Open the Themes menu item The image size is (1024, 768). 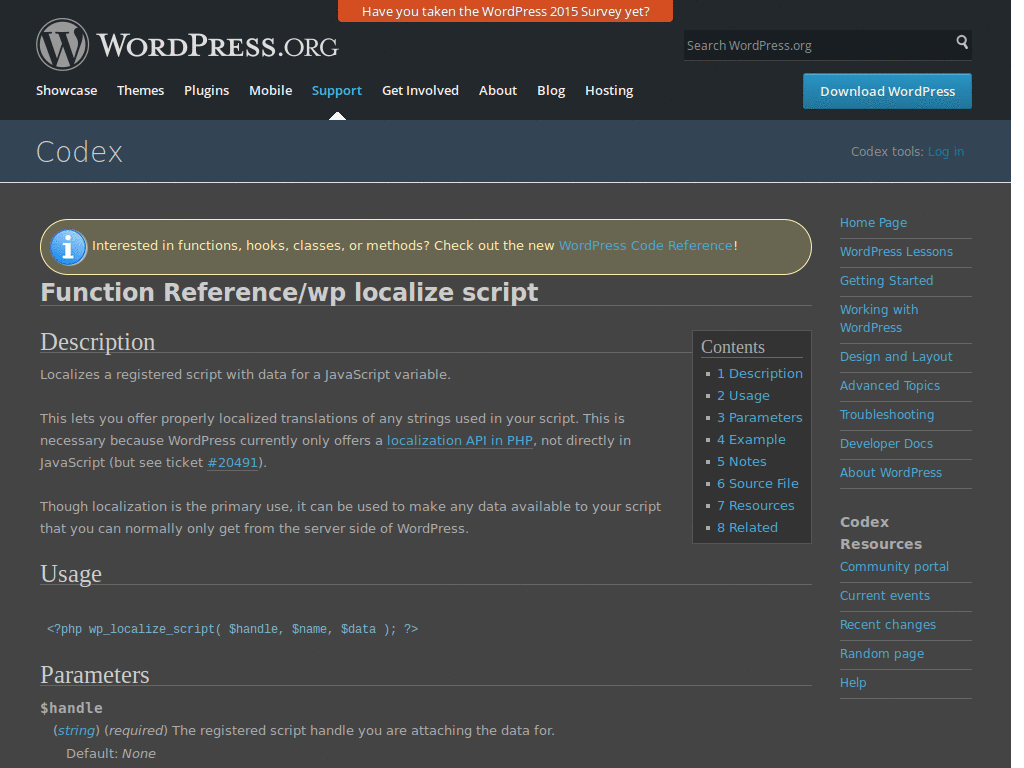(140, 91)
